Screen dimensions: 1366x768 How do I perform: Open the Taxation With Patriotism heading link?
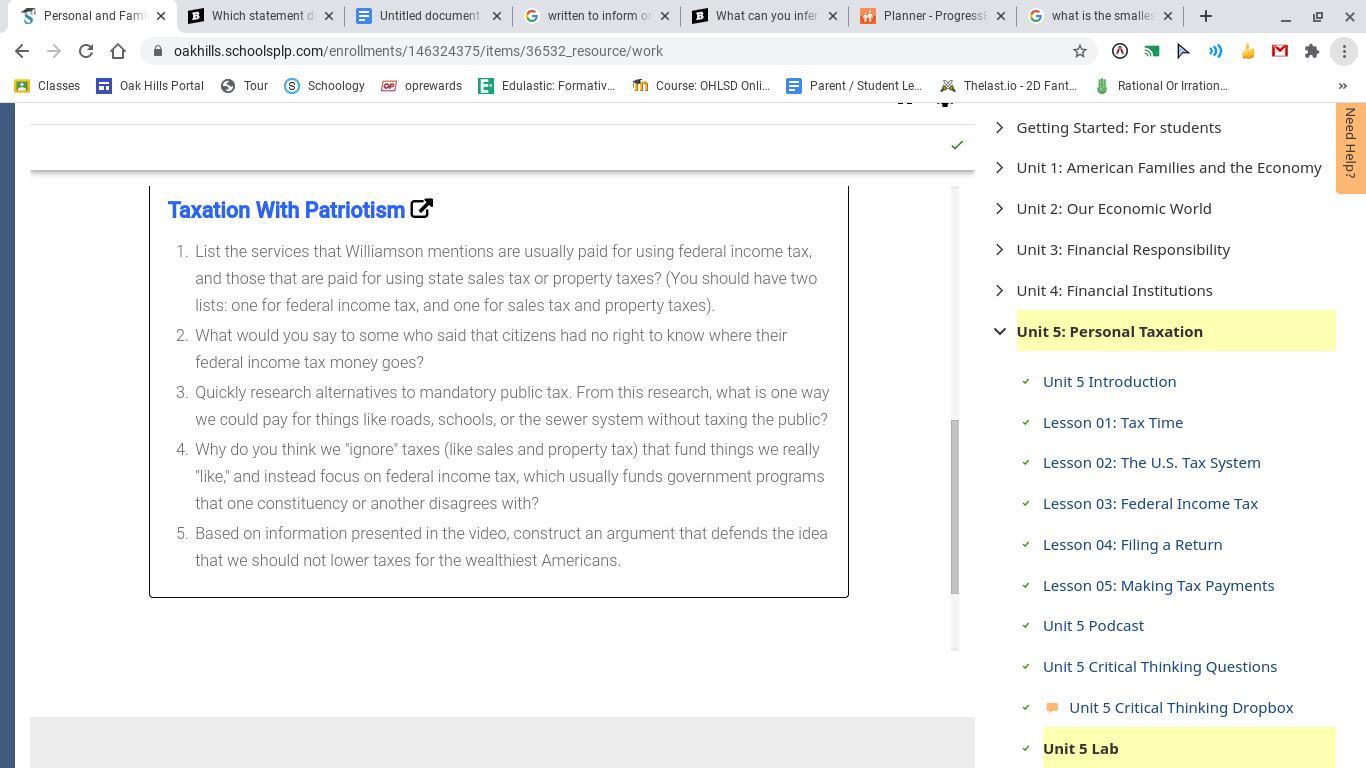286,210
